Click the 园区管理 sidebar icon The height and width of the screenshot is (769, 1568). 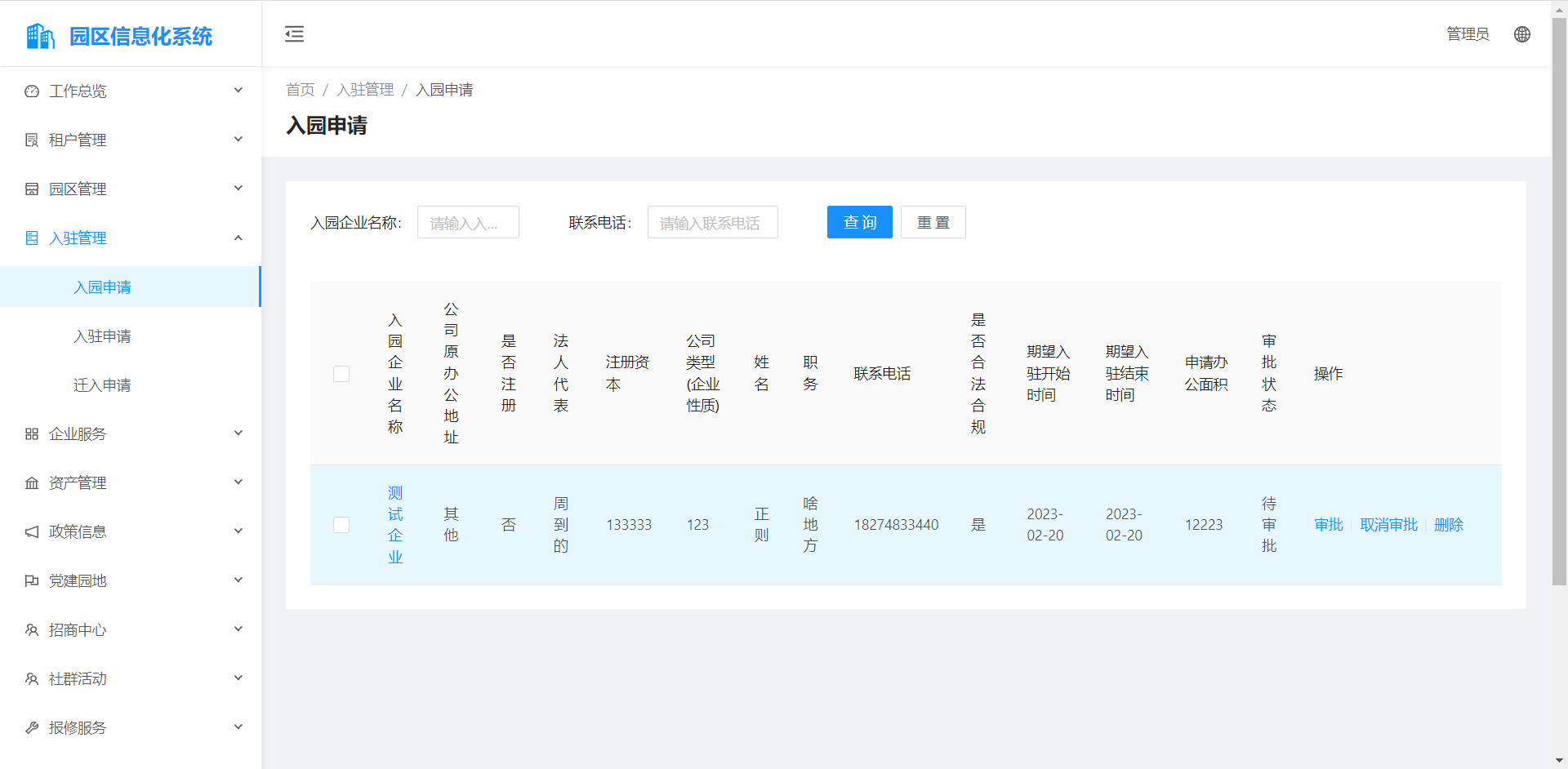point(32,189)
